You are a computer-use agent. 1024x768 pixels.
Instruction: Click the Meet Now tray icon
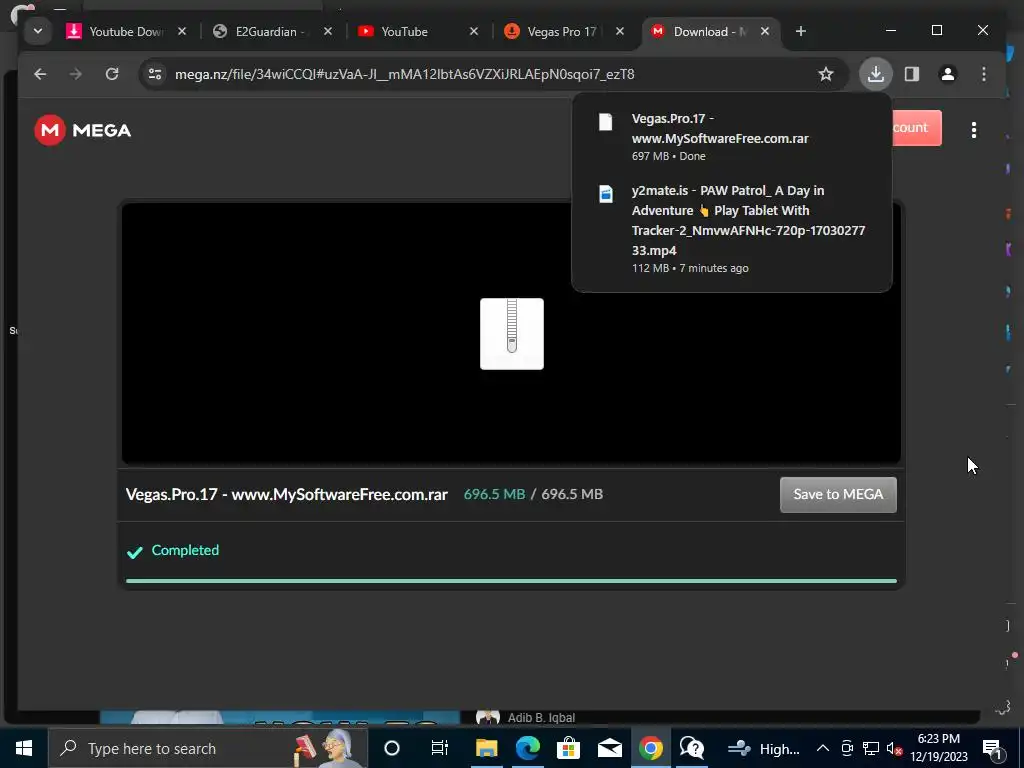coord(847,748)
